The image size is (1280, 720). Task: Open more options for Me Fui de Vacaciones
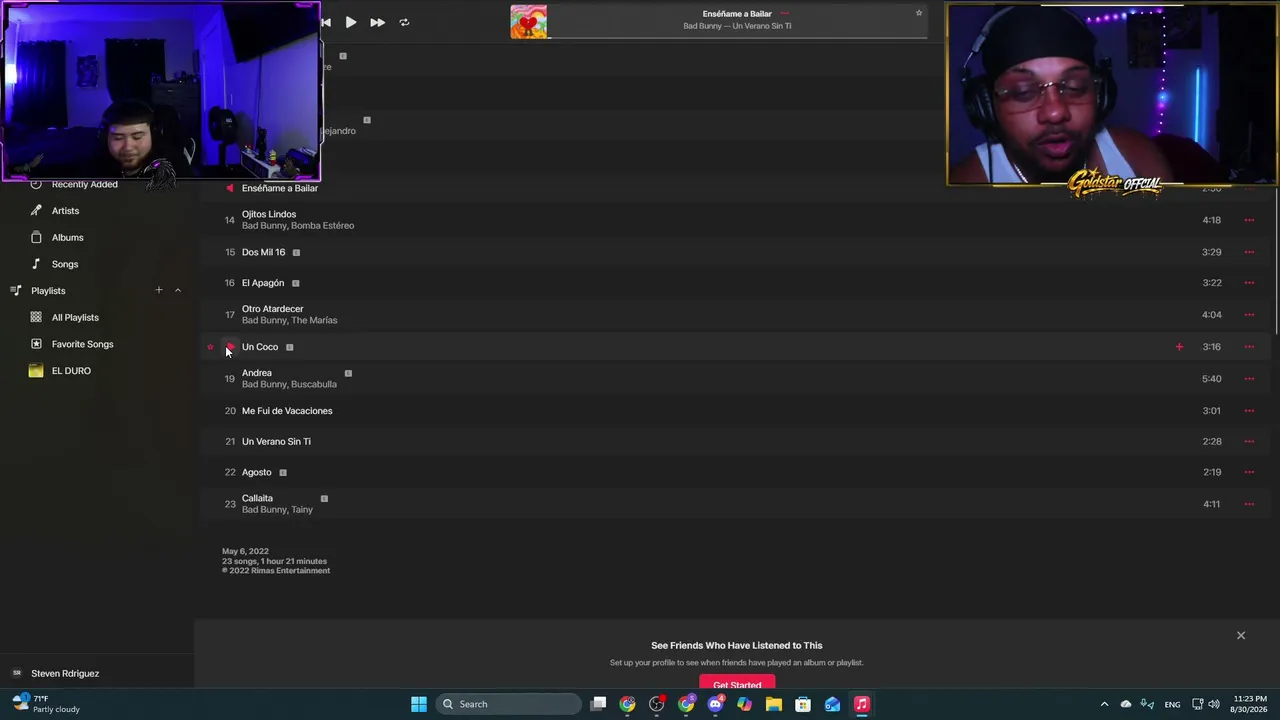1249,411
